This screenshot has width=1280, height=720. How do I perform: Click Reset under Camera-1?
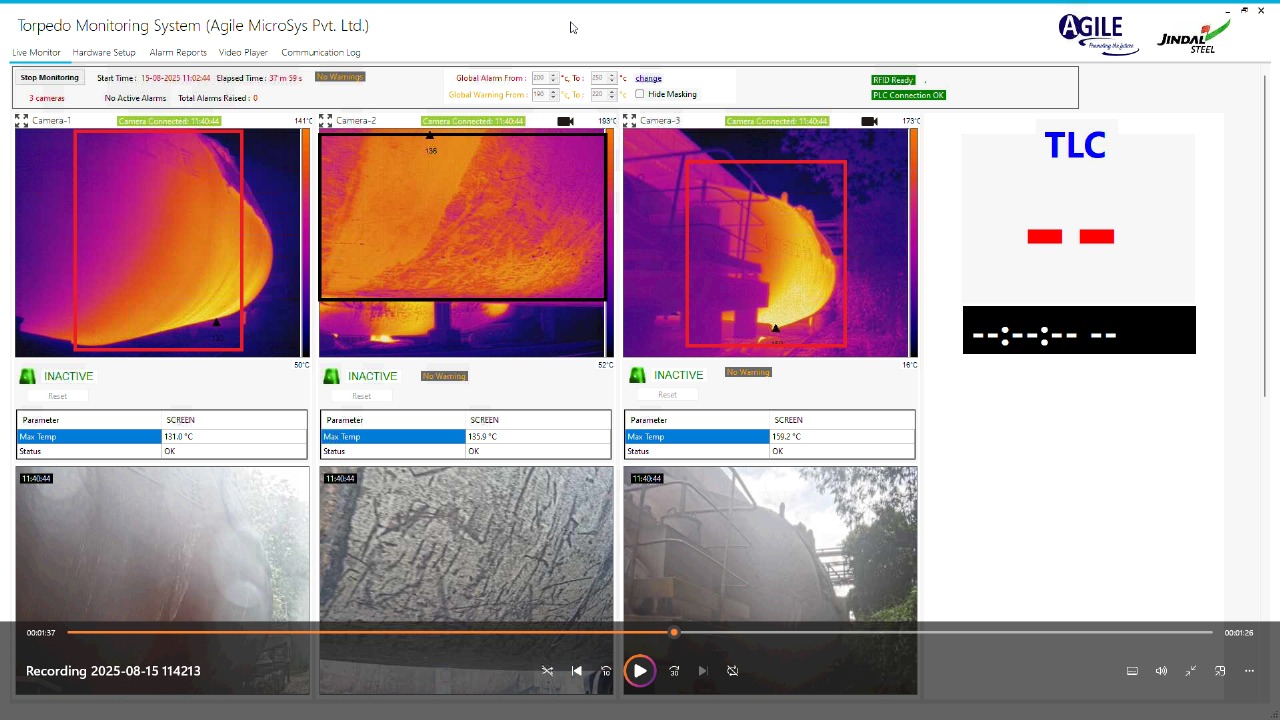point(57,396)
